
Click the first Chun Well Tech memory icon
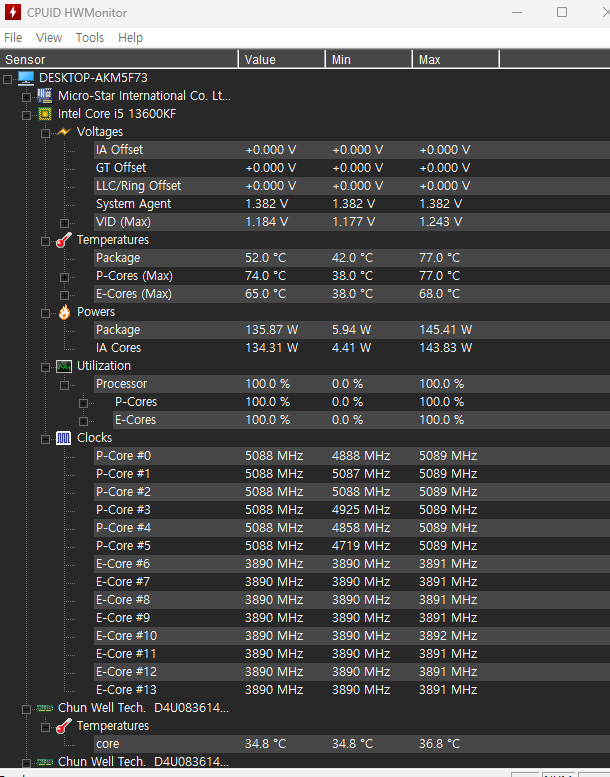click(x=45, y=708)
